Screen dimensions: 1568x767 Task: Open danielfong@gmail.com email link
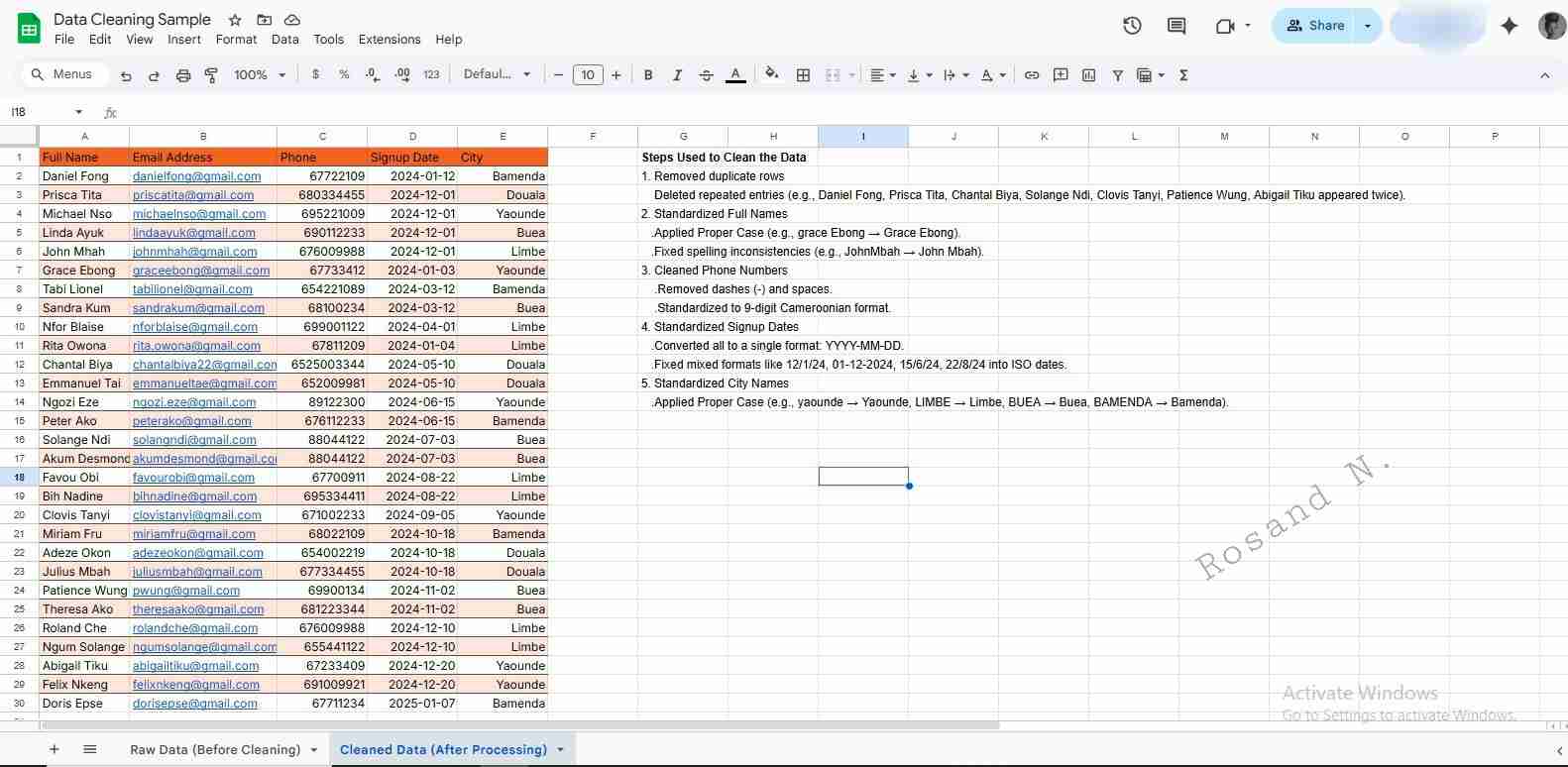point(196,176)
